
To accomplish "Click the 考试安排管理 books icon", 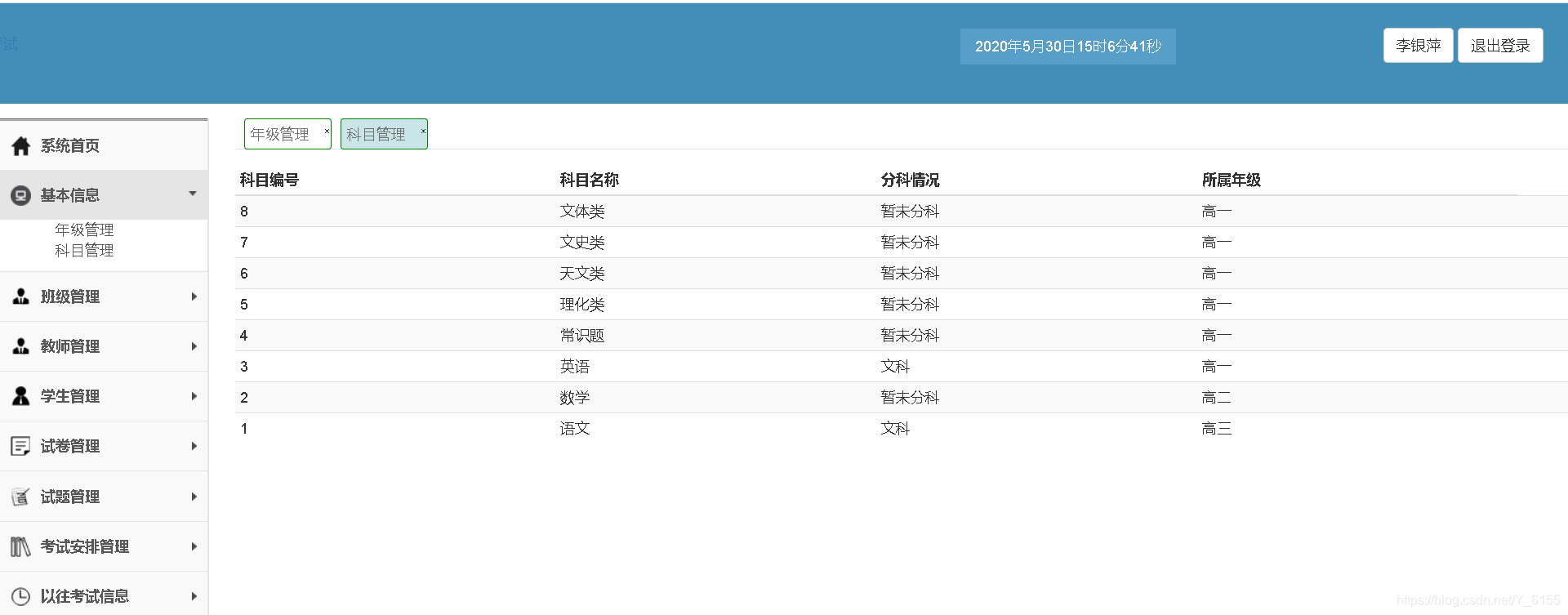I will click(x=21, y=546).
